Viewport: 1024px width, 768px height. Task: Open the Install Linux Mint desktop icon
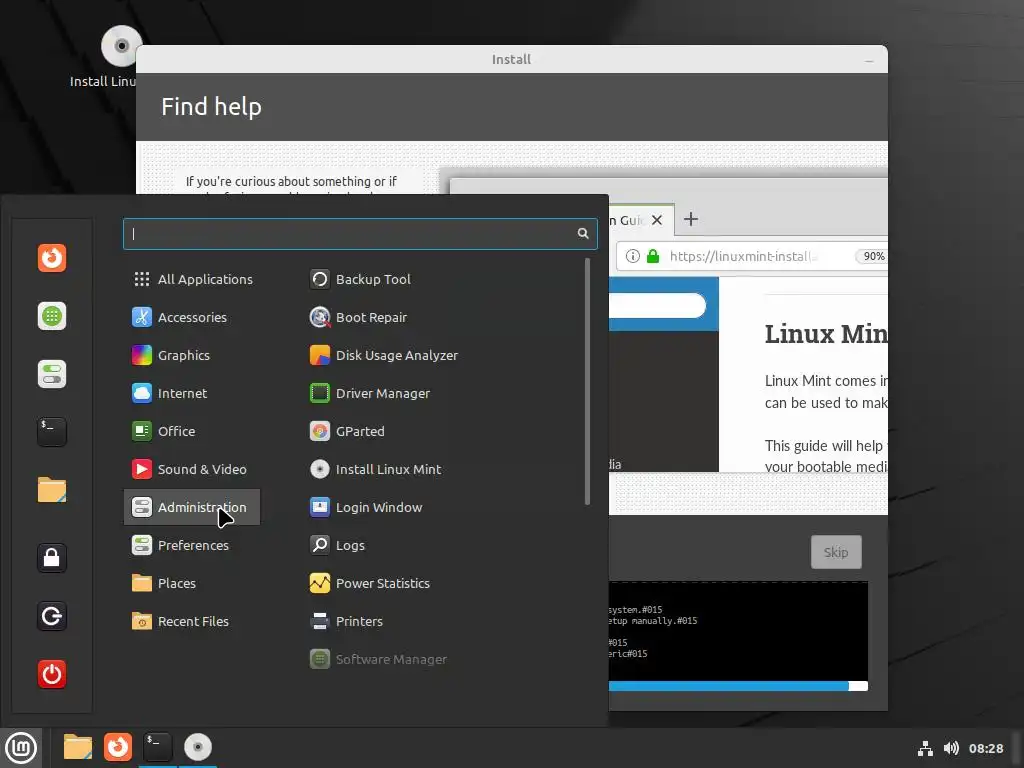coord(104,57)
